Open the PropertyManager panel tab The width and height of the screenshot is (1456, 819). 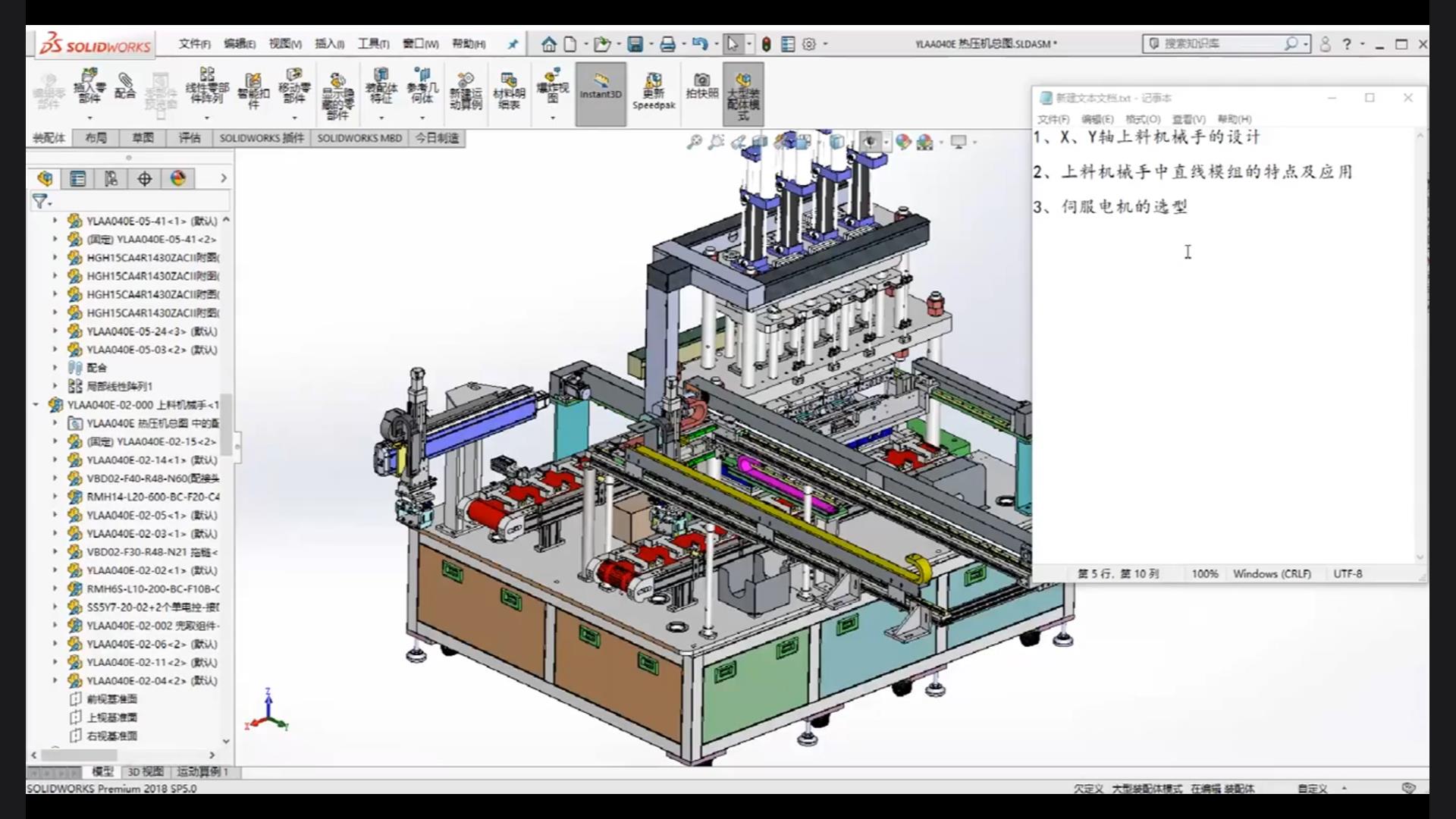[x=77, y=178]
